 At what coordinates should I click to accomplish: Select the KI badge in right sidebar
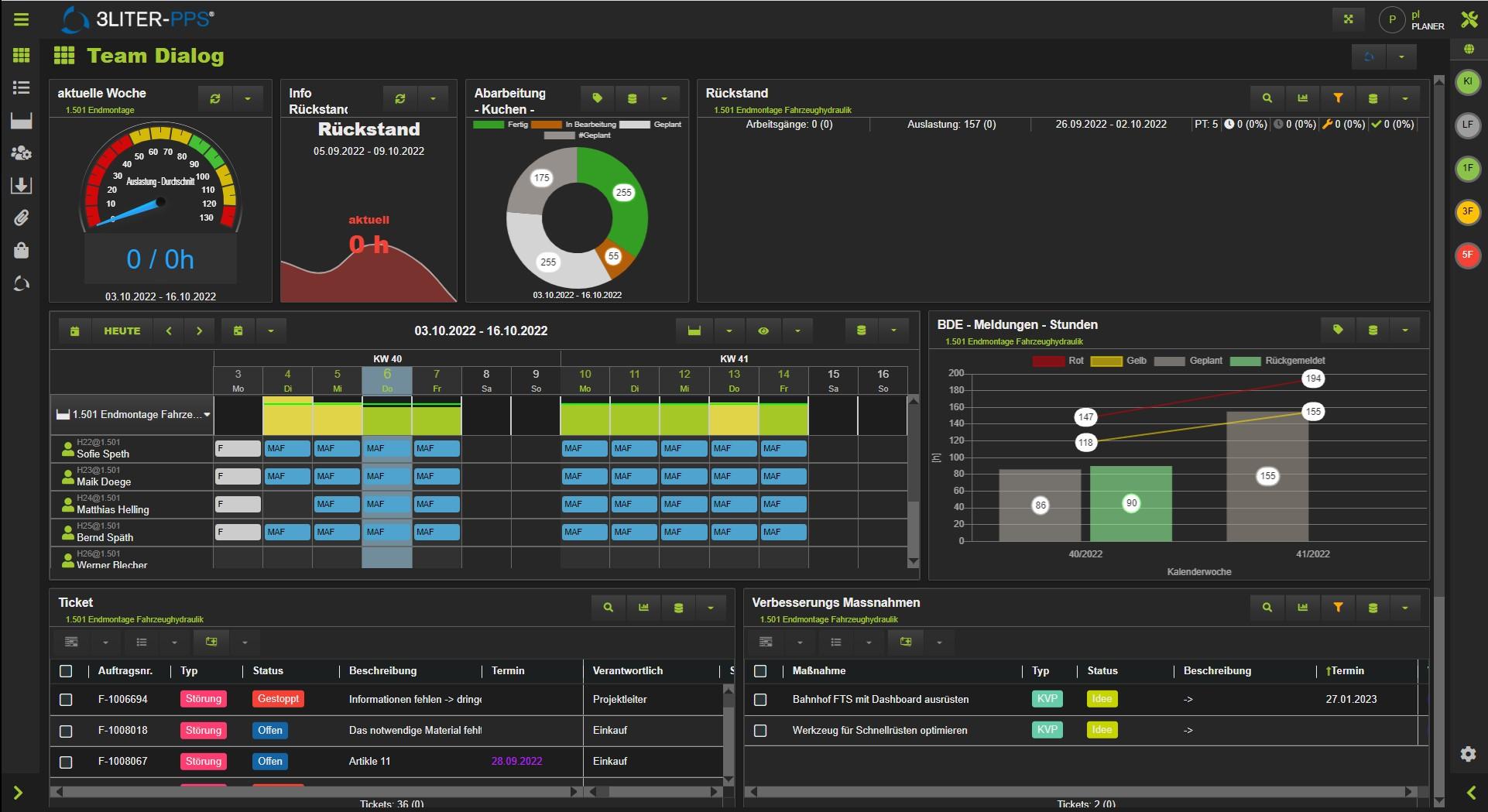pos(1468,82)
